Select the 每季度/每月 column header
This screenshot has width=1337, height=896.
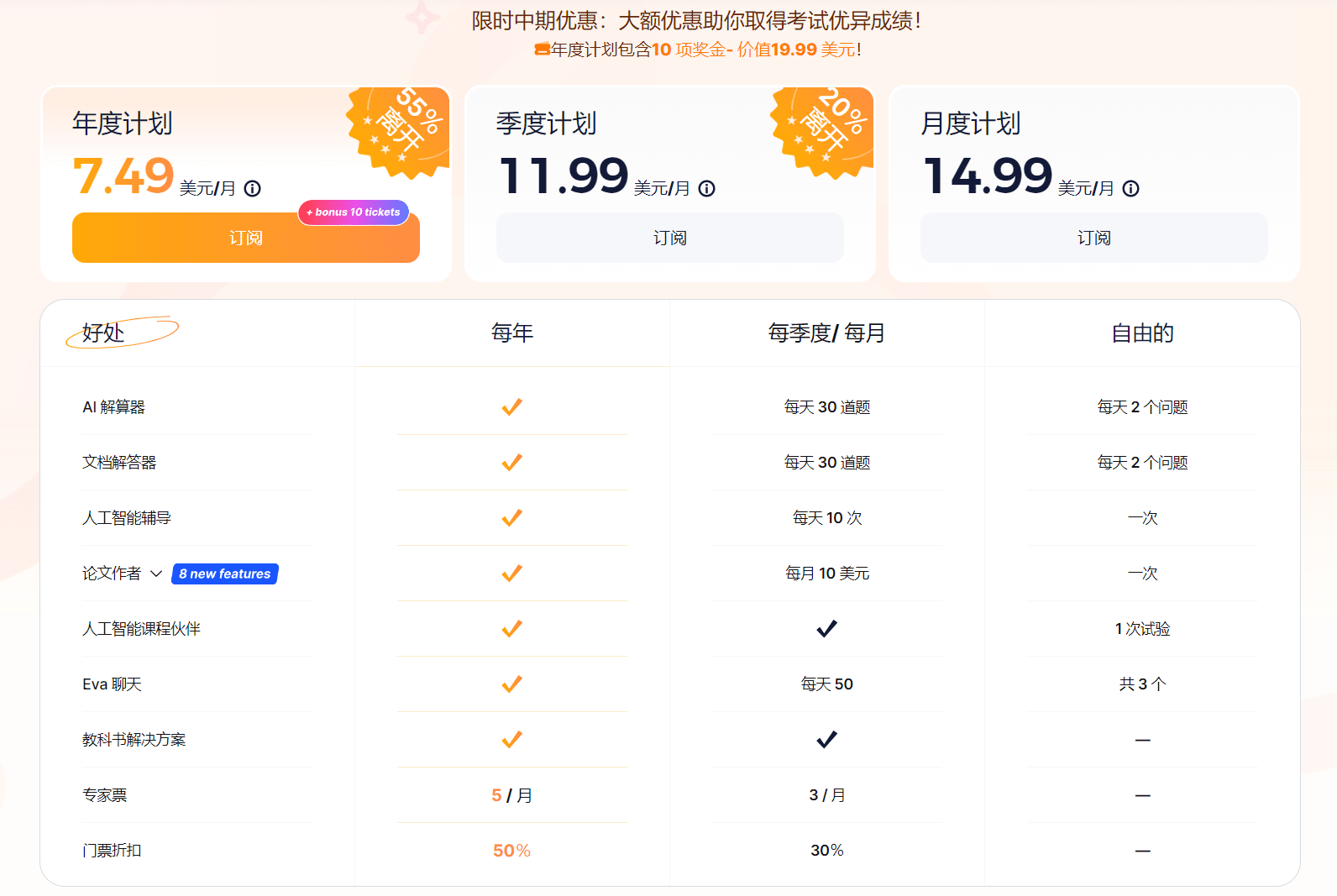pos(826,333)
